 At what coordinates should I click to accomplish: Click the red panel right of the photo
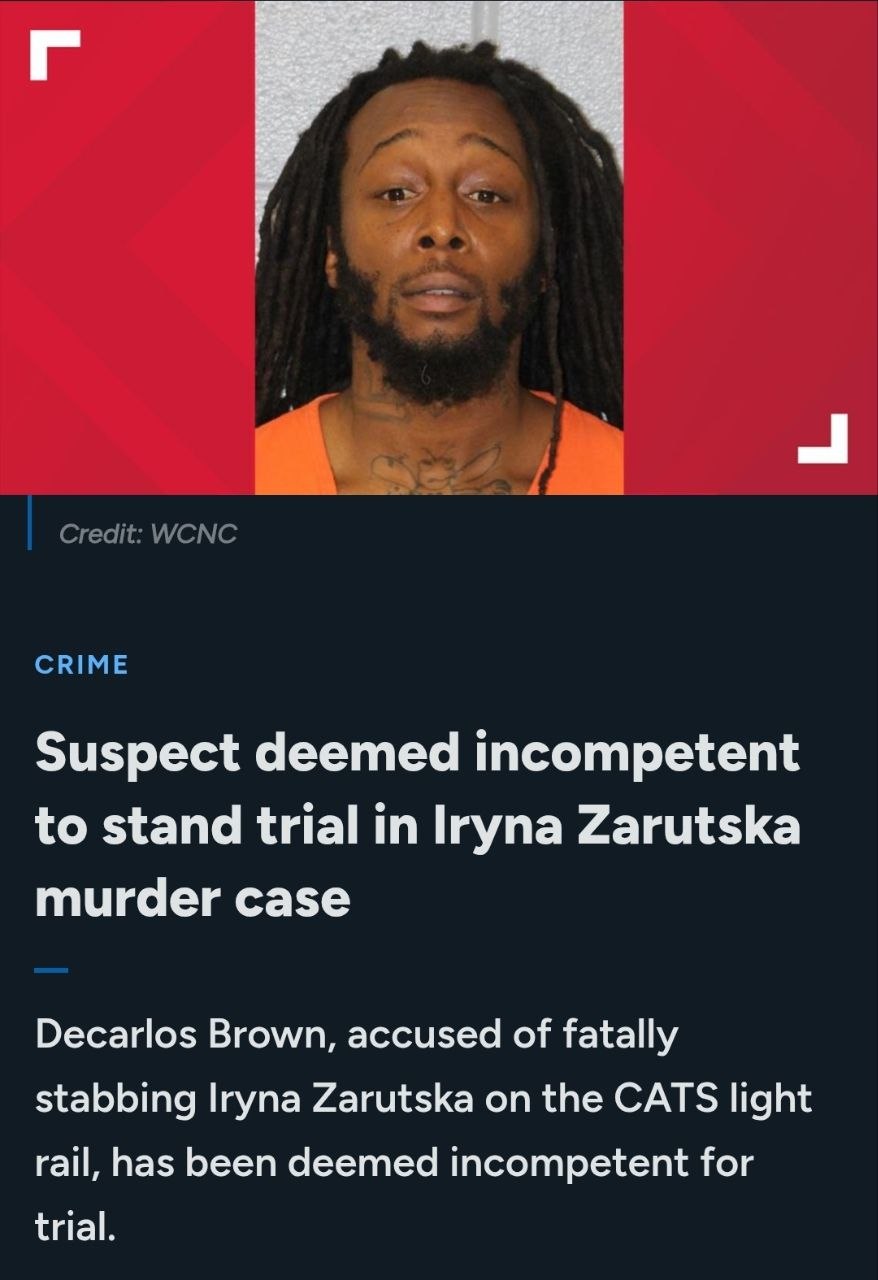(751, 247)
